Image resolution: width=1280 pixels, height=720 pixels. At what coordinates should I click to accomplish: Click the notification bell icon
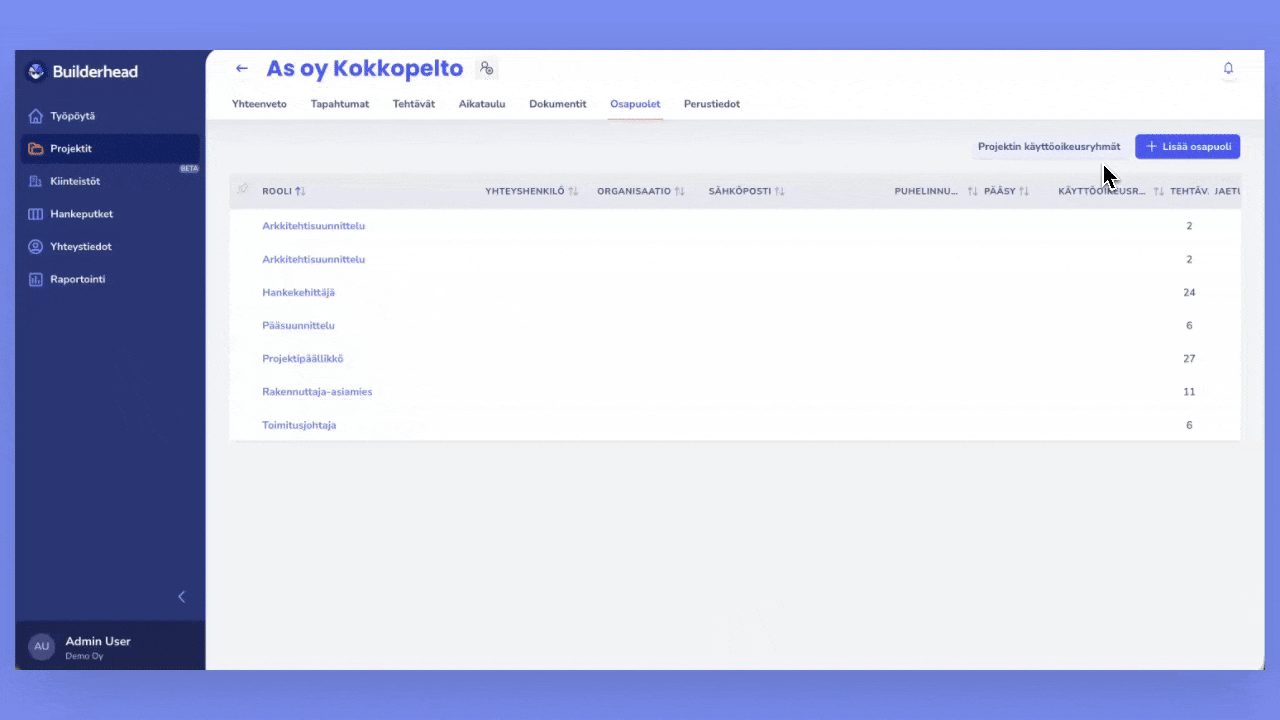point(1228,69)
